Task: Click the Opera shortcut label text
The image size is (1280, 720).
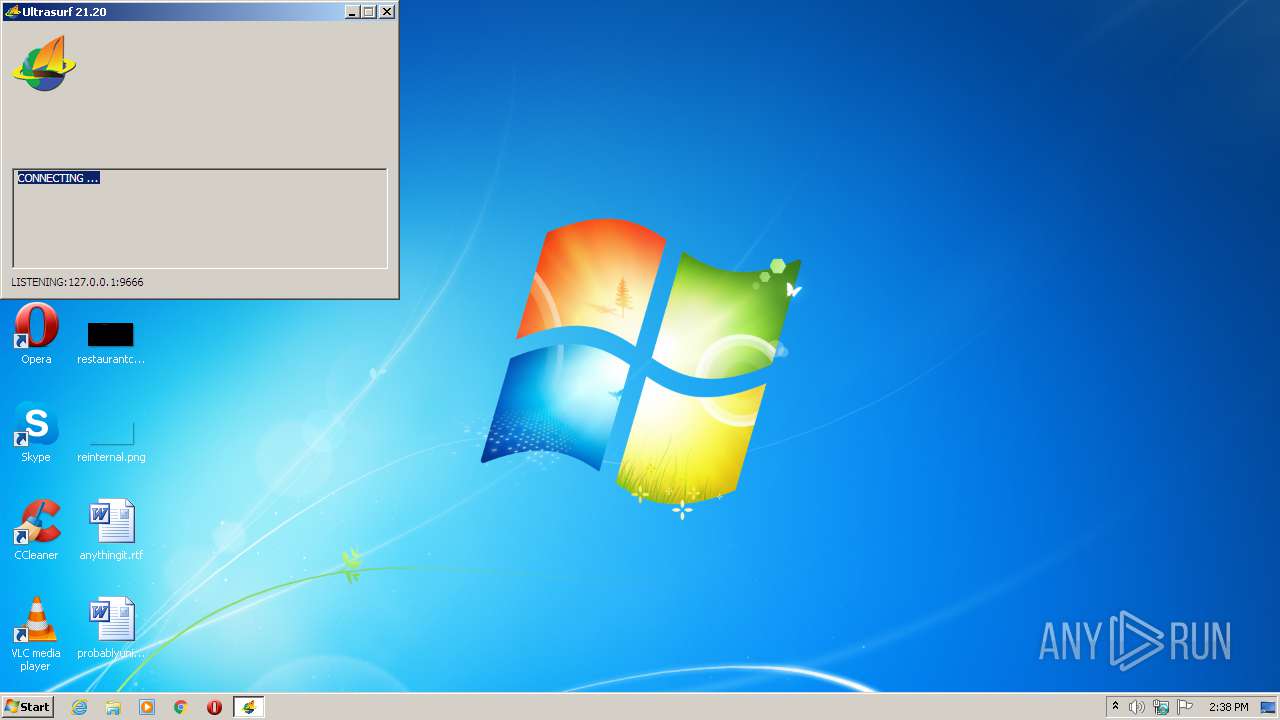Action: pos(36,359)
